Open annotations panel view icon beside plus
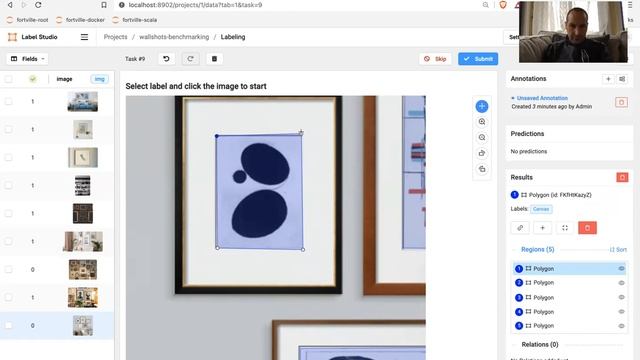The image size is (640, 360). click(622, 79)
